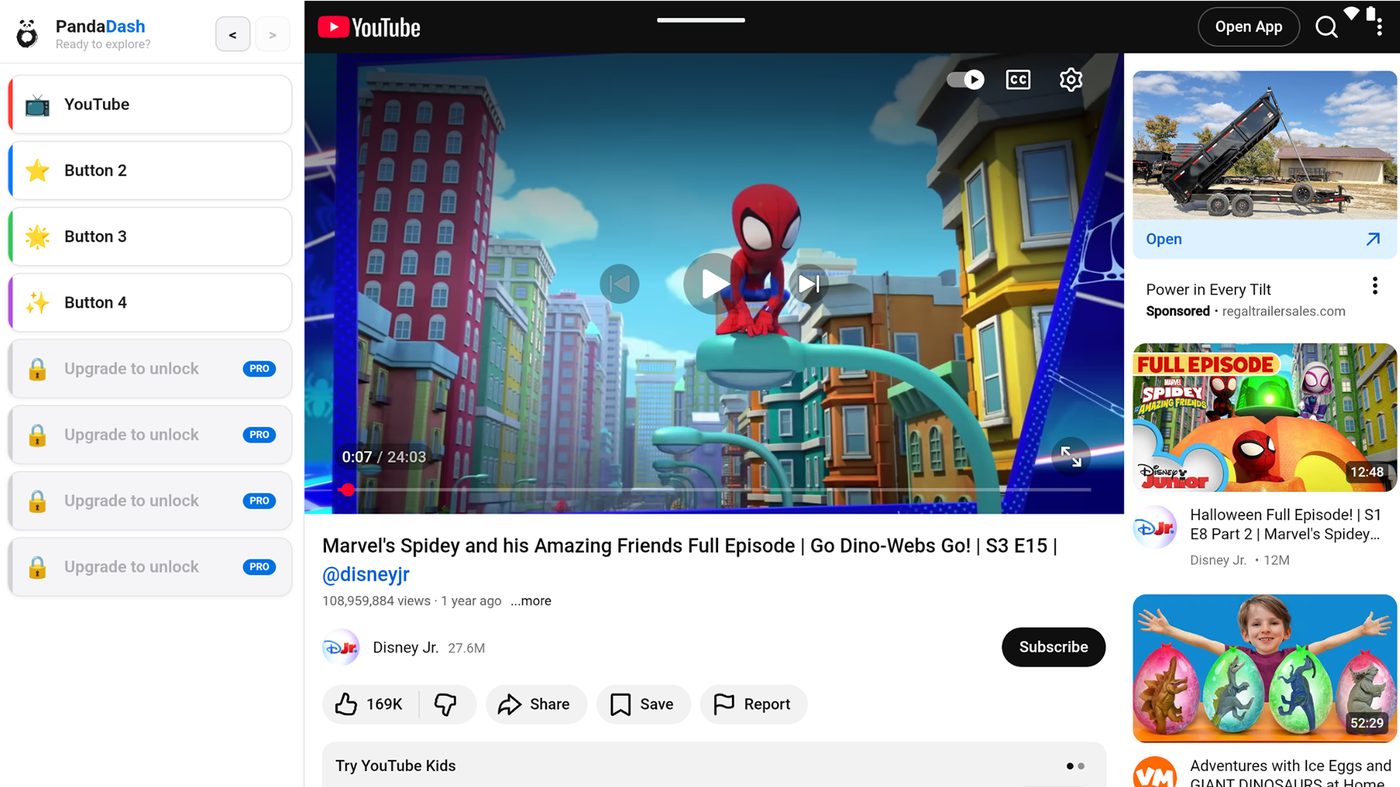Click the second carousel dot in Try YouTube Kids
1400x787 pixels.
[1081, 766]
